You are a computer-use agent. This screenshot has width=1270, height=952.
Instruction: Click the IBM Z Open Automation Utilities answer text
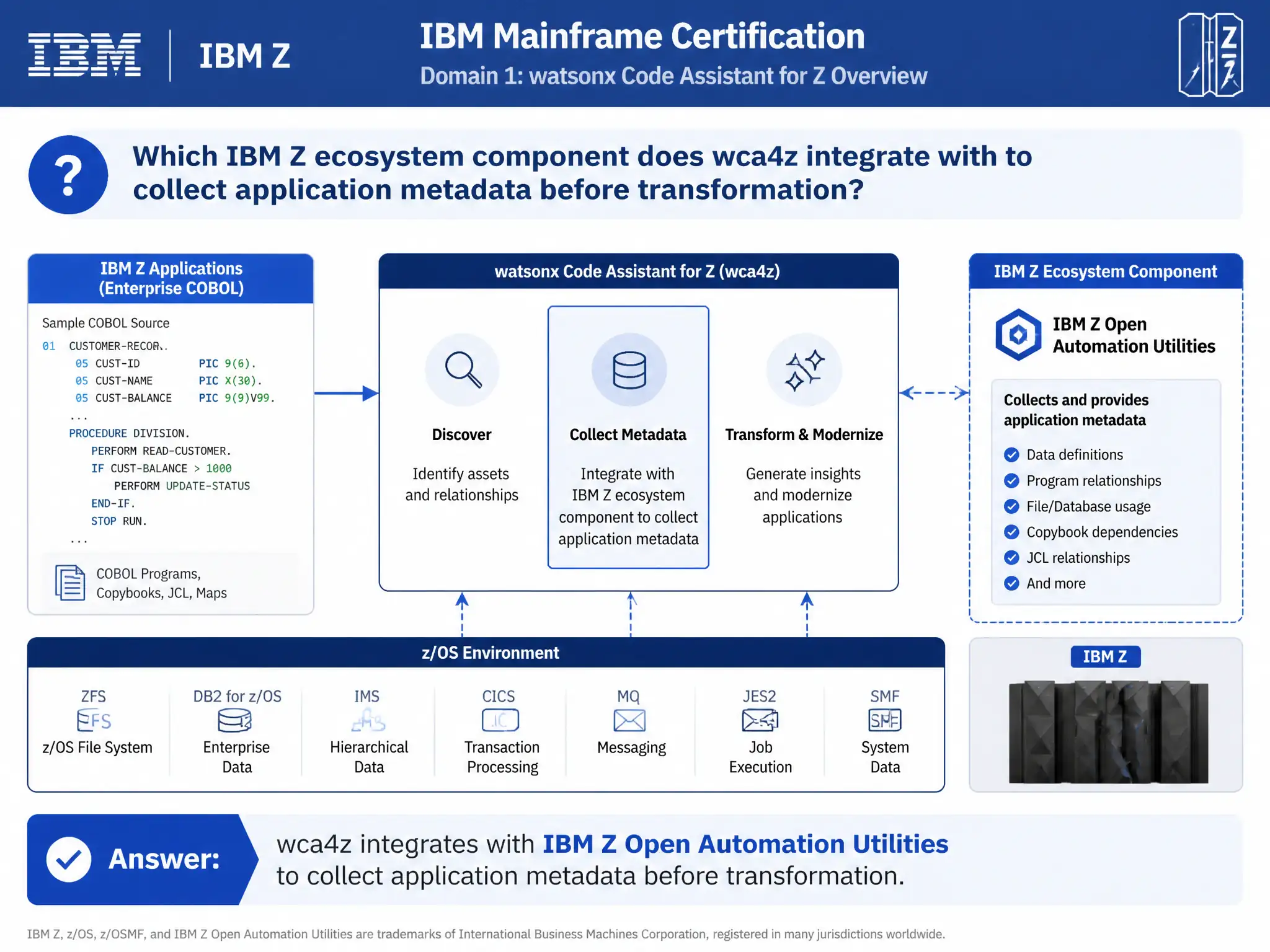tap(745, 844)
